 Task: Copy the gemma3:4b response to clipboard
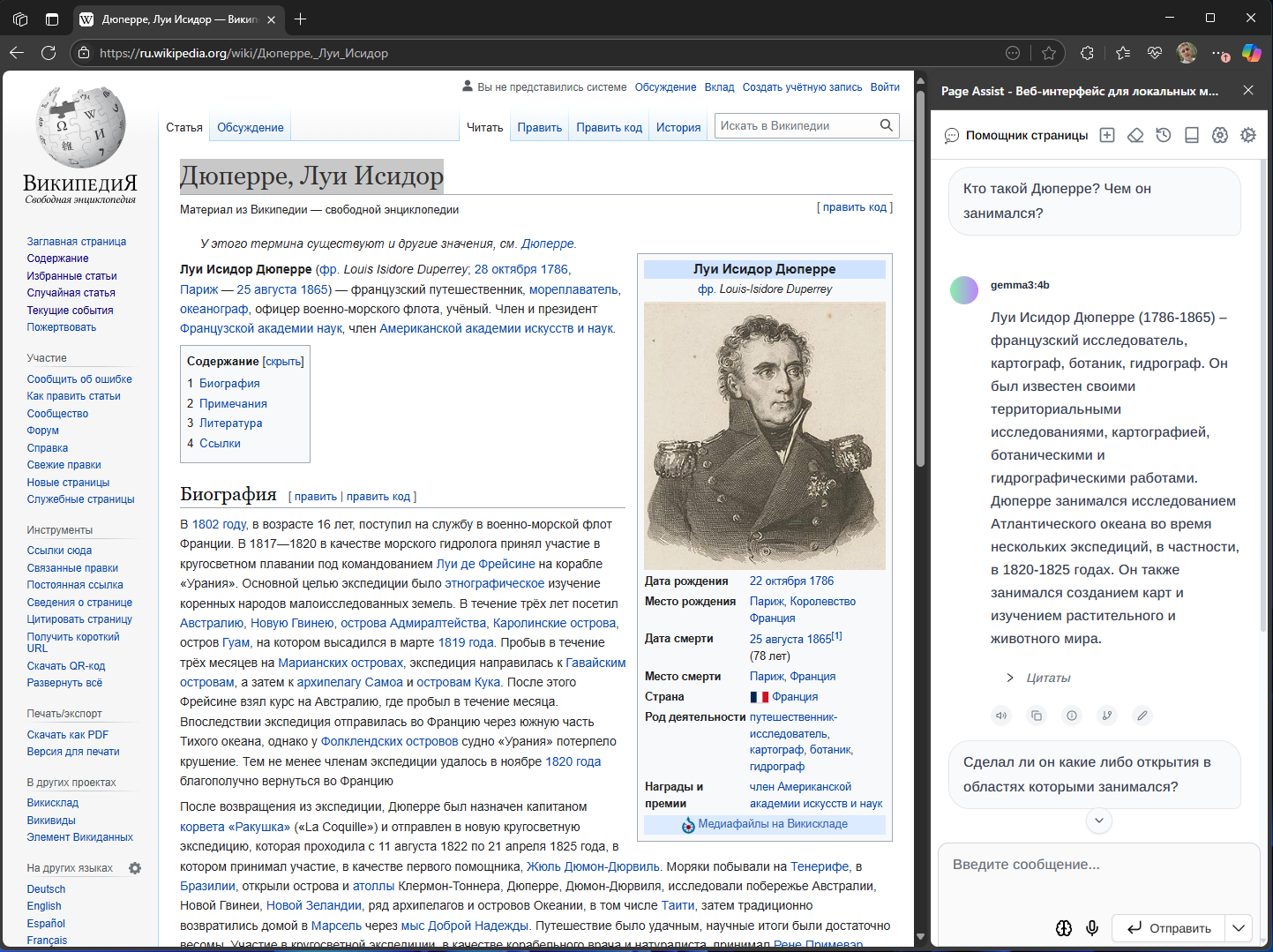tap(1037, 716)
